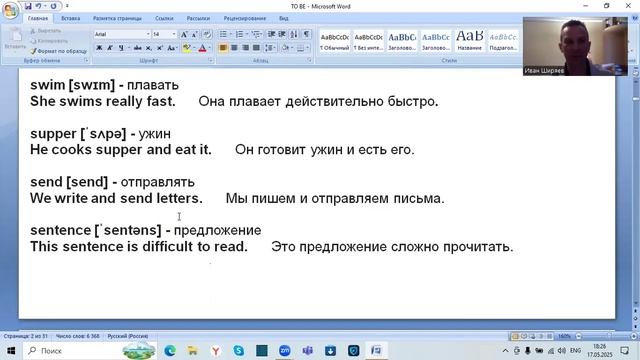
Task: Apply the Без интервала style
Action: (368, 41)
